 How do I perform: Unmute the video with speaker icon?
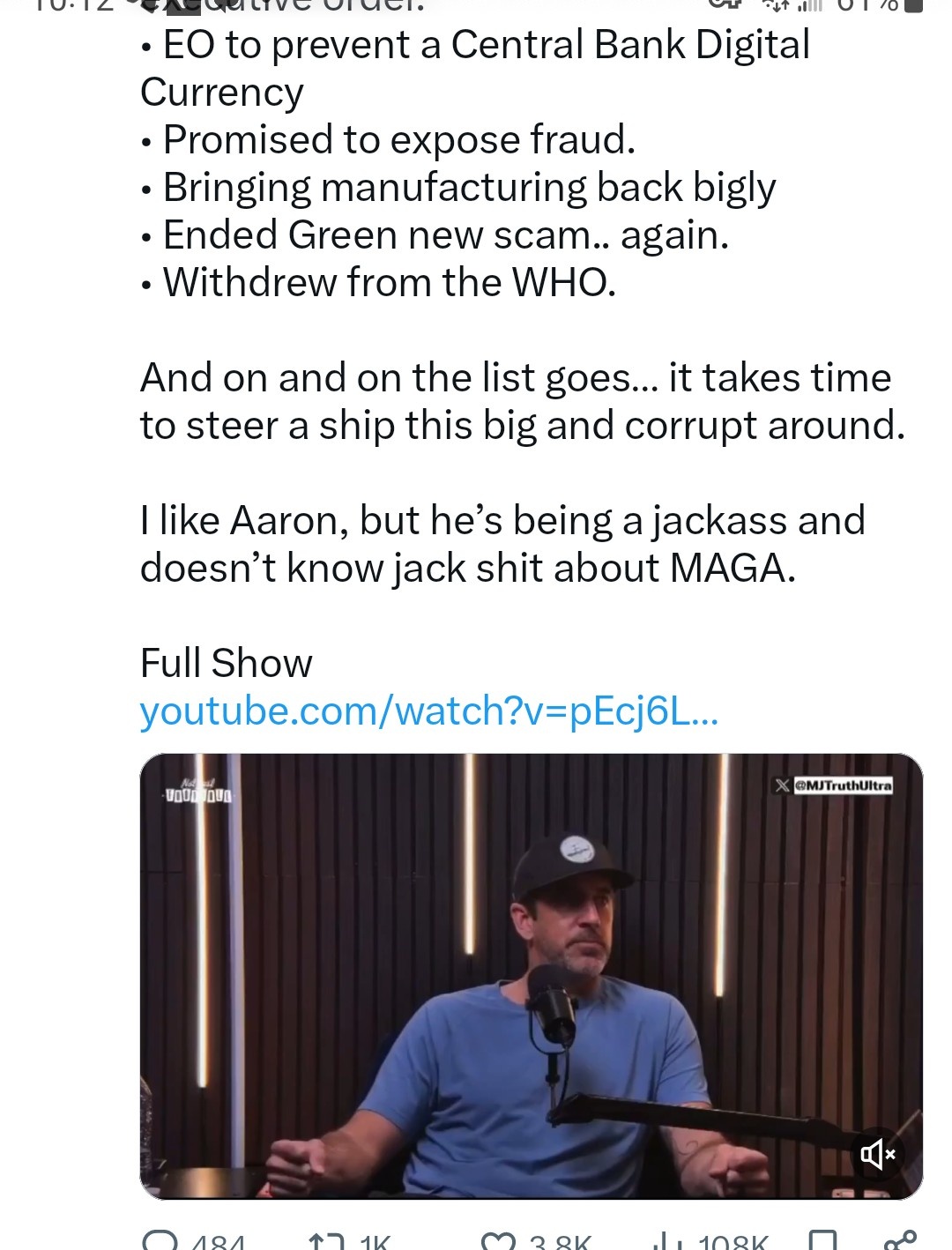pyautogui.click(x=877, y=1154)
